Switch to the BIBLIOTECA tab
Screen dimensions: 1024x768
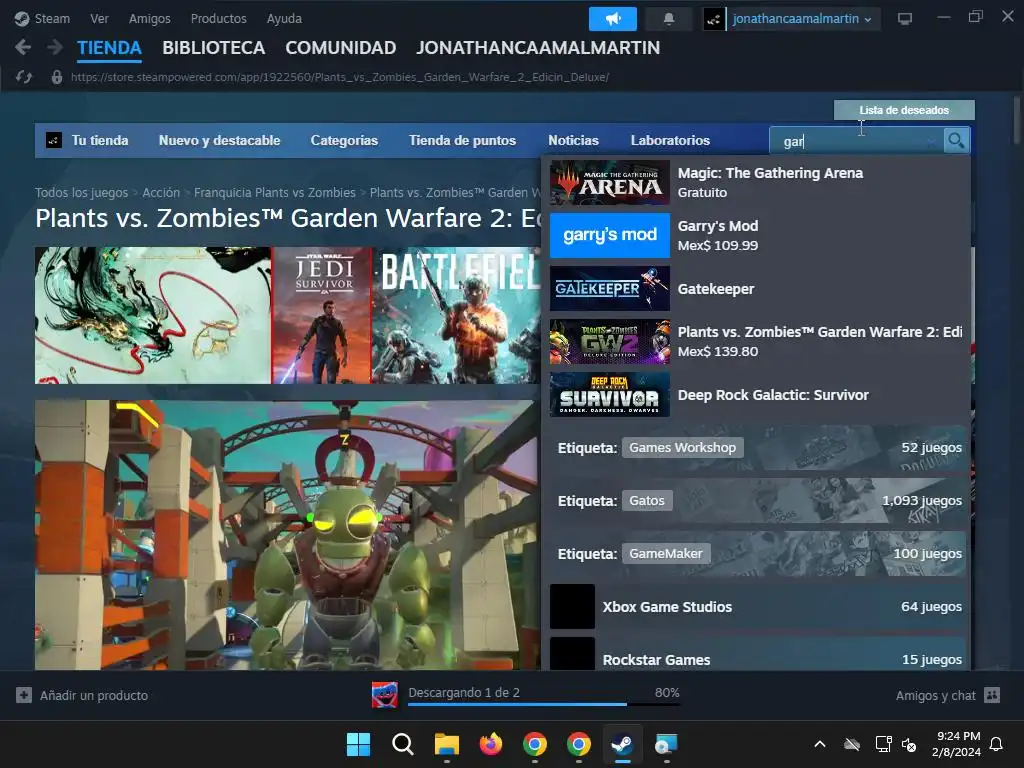click(x=214, y=48)
